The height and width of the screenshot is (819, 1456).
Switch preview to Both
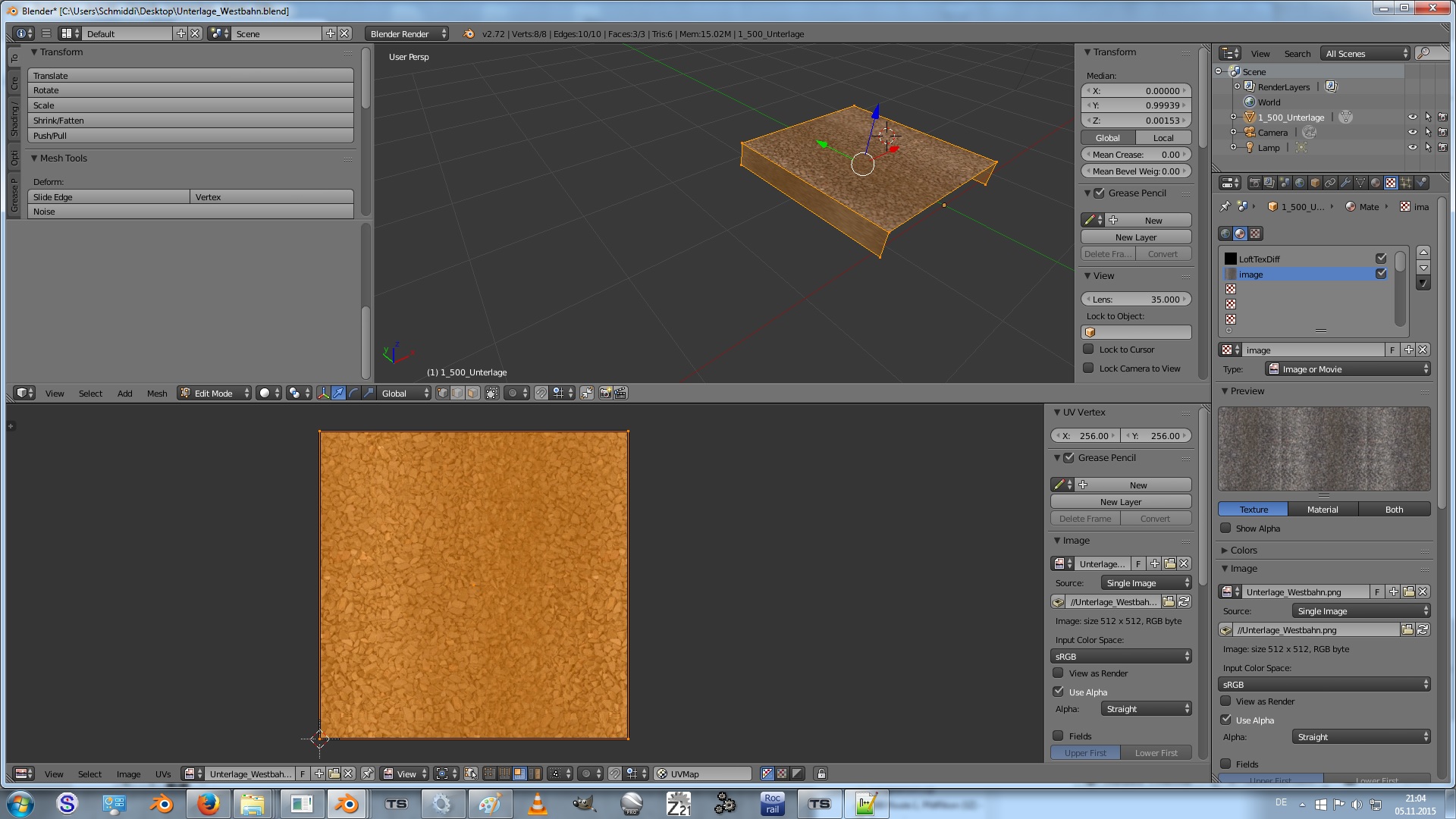[x=1394, y=510]
